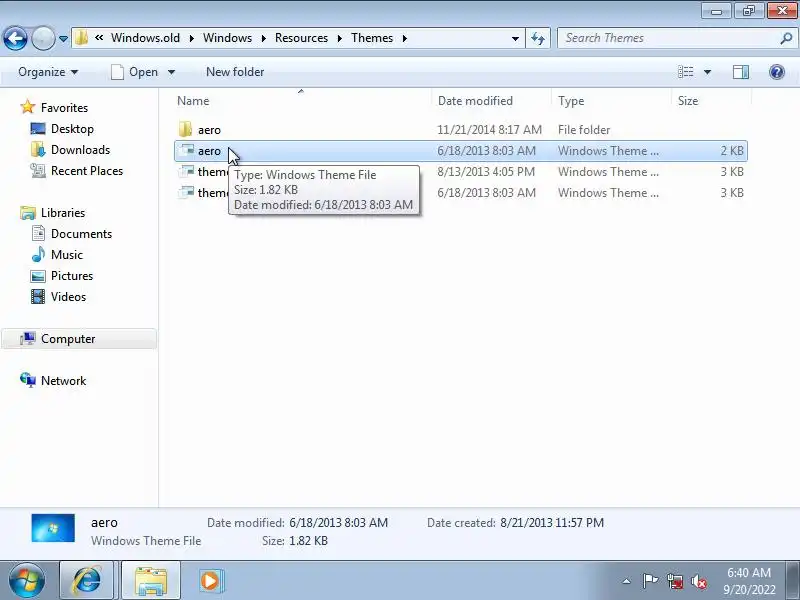Open the clock showing 6:40 AM
This screenshot has width=800, height=600.
point(749,581)
